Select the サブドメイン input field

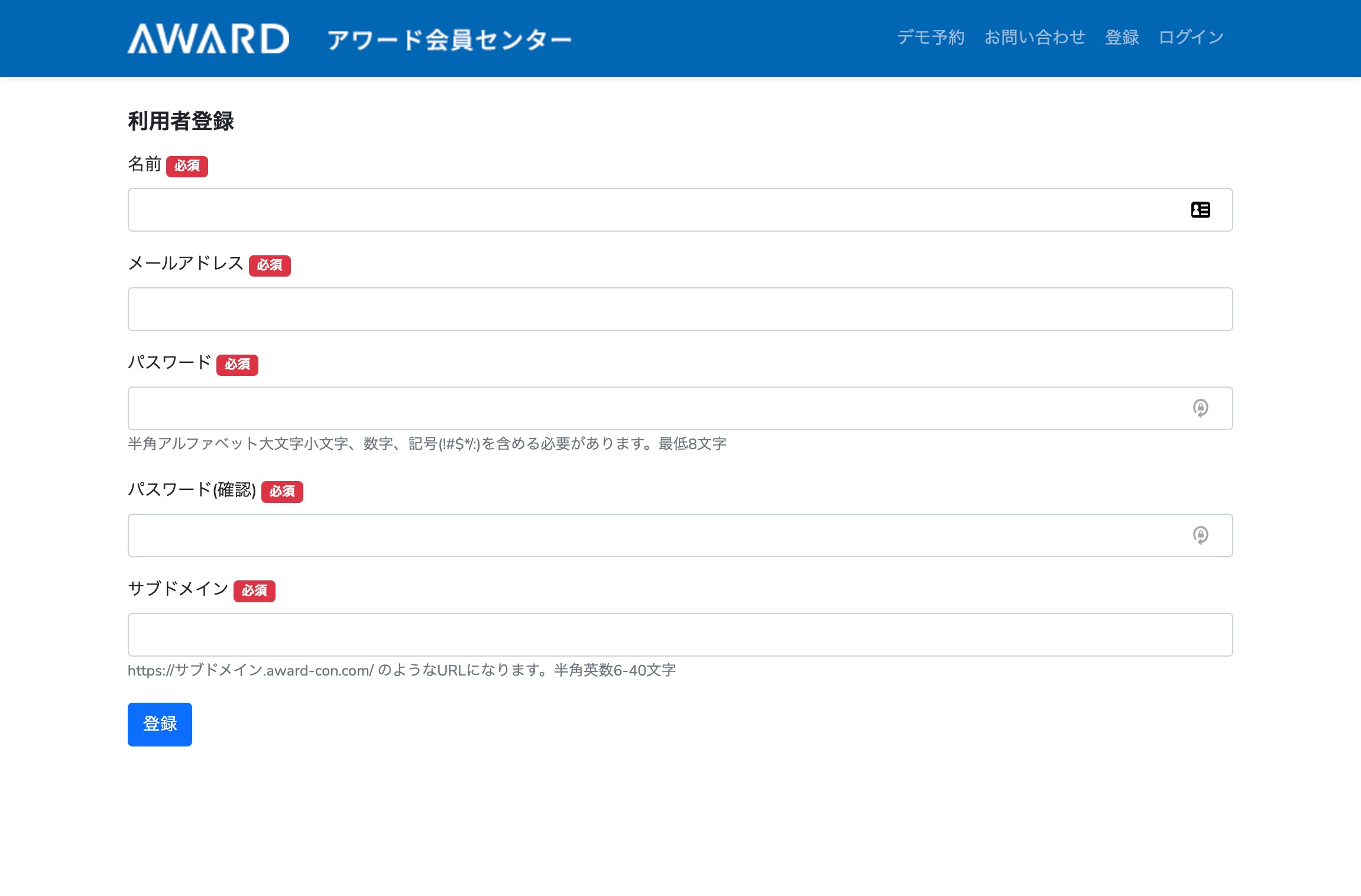(x=680, y=635)
